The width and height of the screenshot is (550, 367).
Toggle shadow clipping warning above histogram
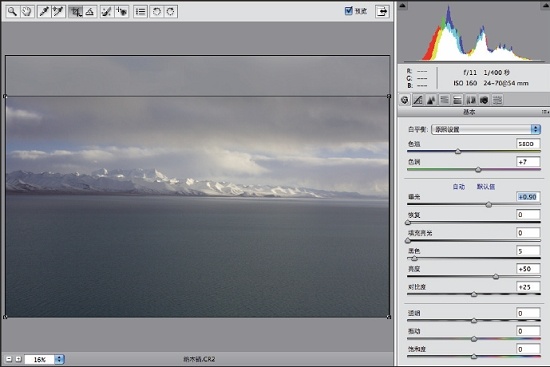(402, 5)
